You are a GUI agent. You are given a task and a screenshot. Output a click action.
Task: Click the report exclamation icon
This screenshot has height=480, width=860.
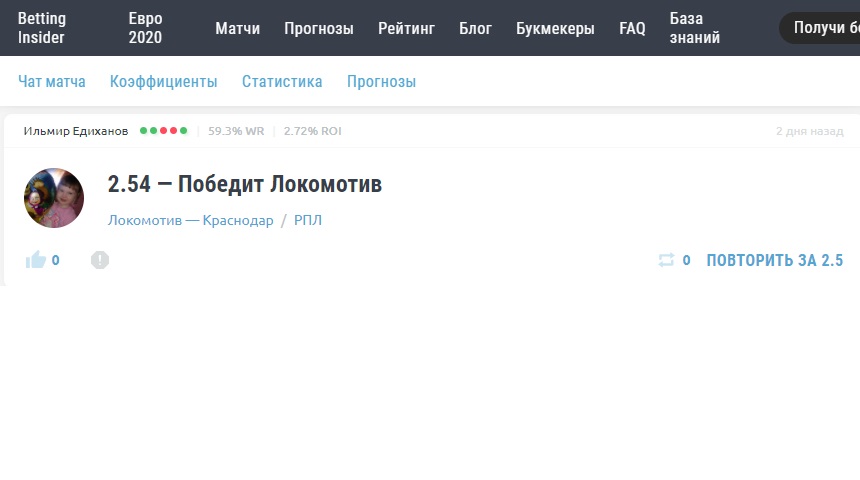point(100,259)
